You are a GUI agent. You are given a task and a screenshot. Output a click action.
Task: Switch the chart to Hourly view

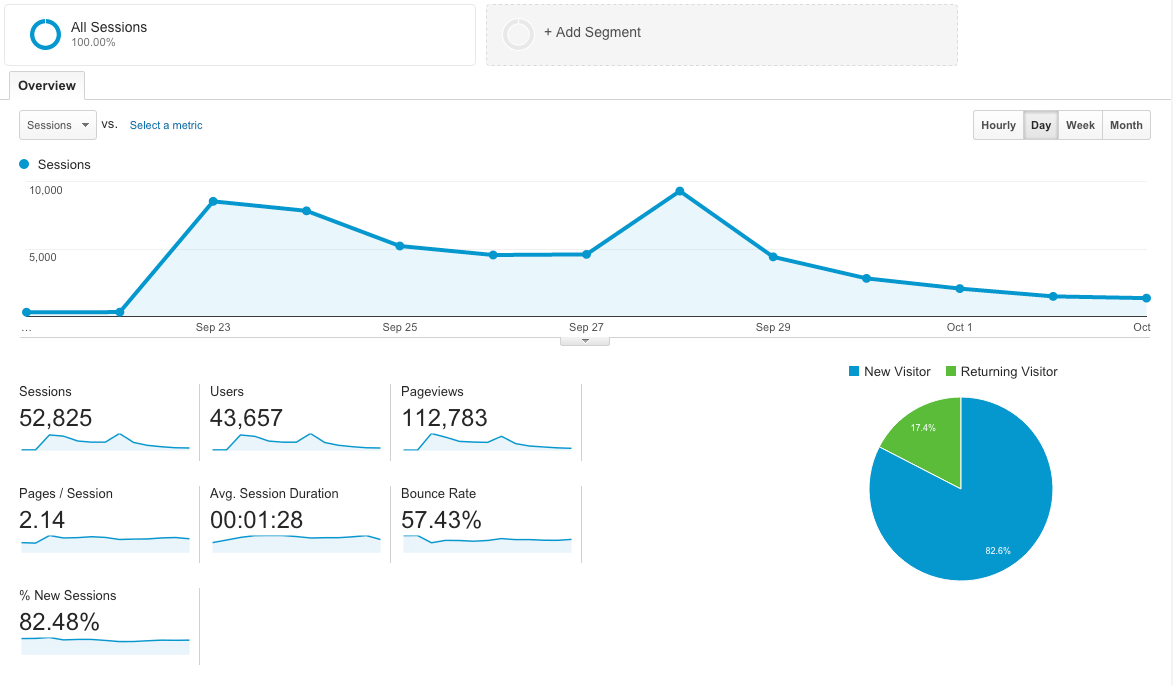tap(998, 125)
